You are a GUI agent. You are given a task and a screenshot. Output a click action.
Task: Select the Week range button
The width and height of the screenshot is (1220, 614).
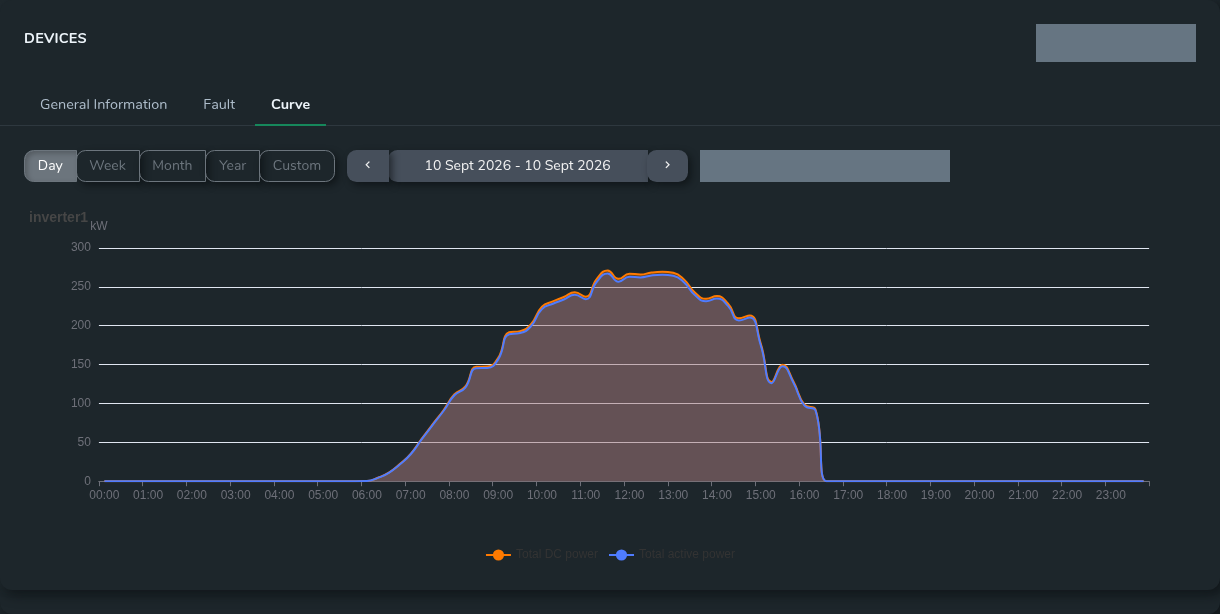click(108, 166)
